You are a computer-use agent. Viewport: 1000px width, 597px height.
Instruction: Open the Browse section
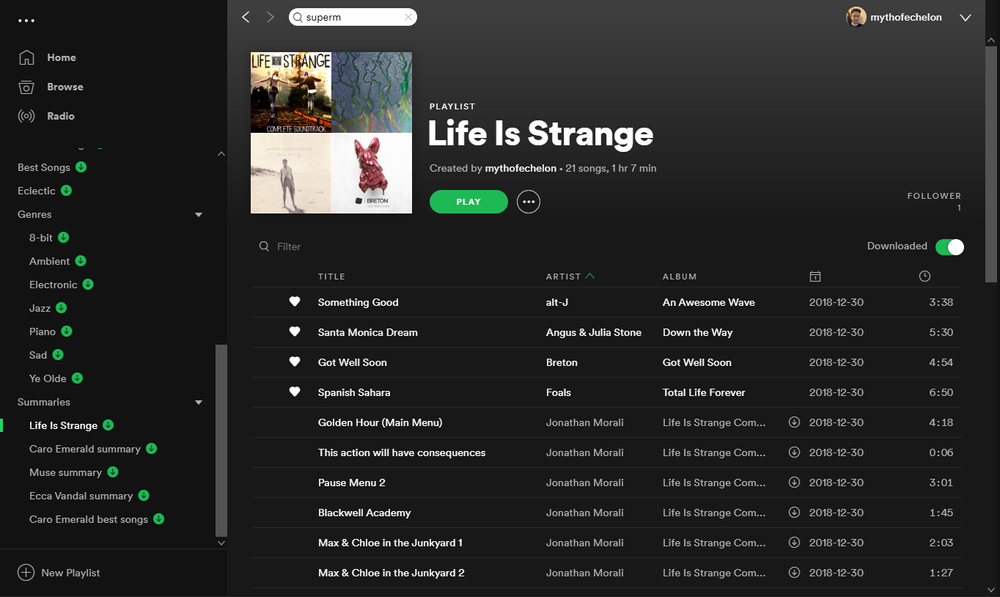coord(65,87)
